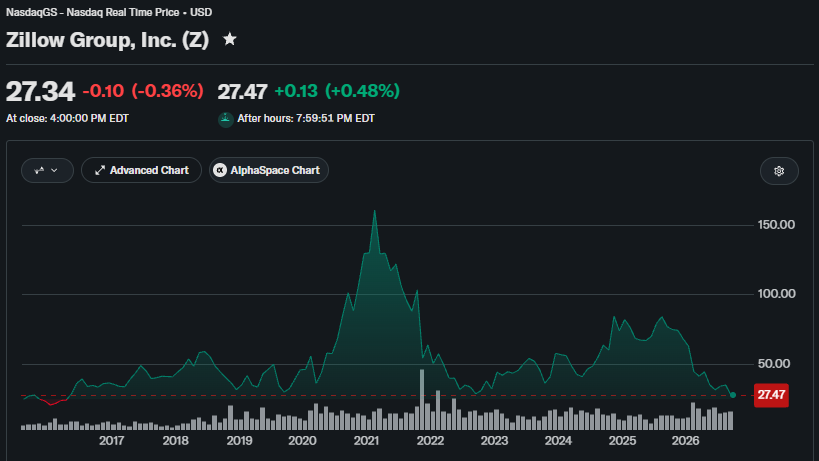The height and width of the screenshot is (461, 819).
Task: Click the 2021 year label on axis
Action: pos(366,441)
